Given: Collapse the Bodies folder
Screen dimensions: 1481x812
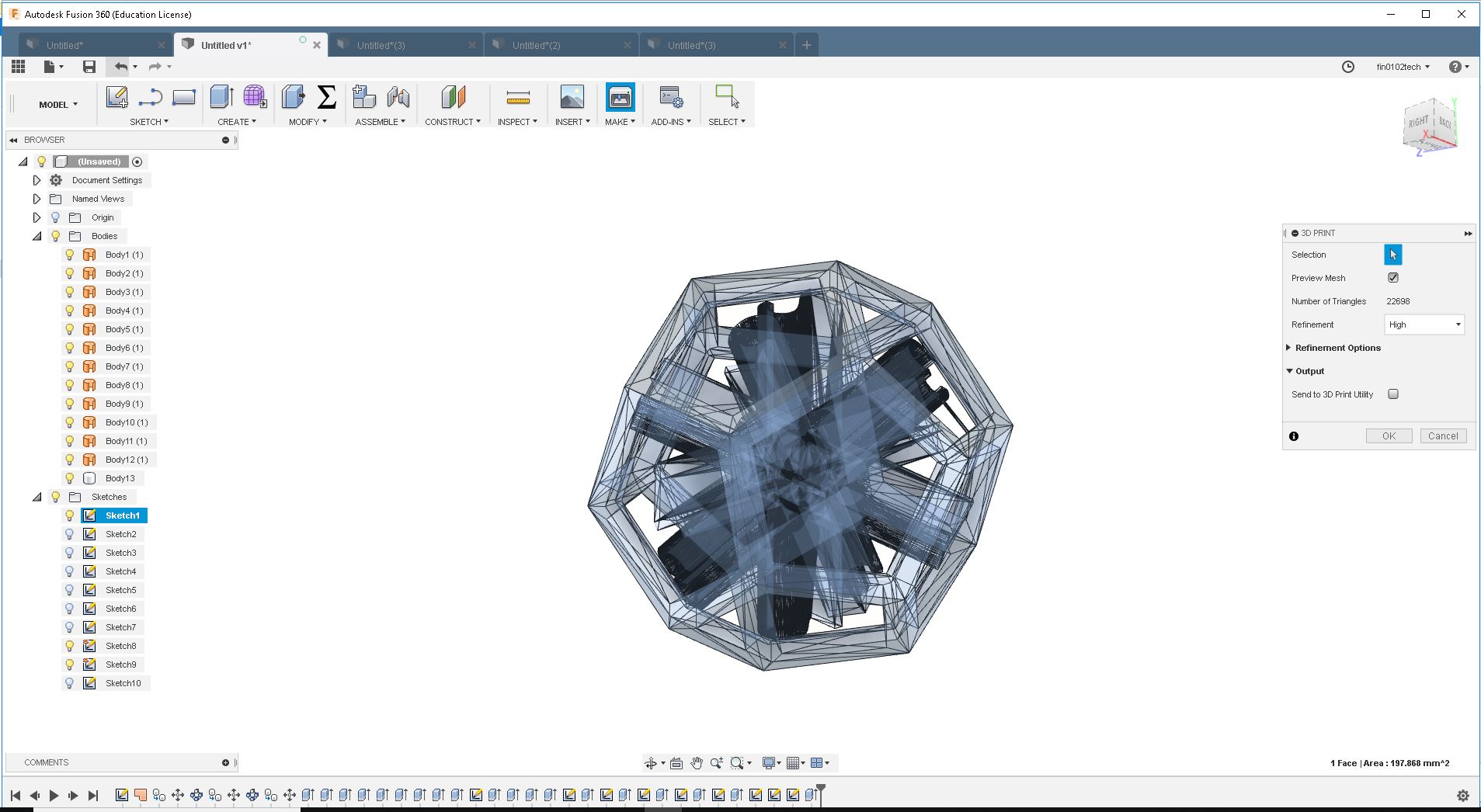Looking at the screenshot, I should (x=37, y=236).
